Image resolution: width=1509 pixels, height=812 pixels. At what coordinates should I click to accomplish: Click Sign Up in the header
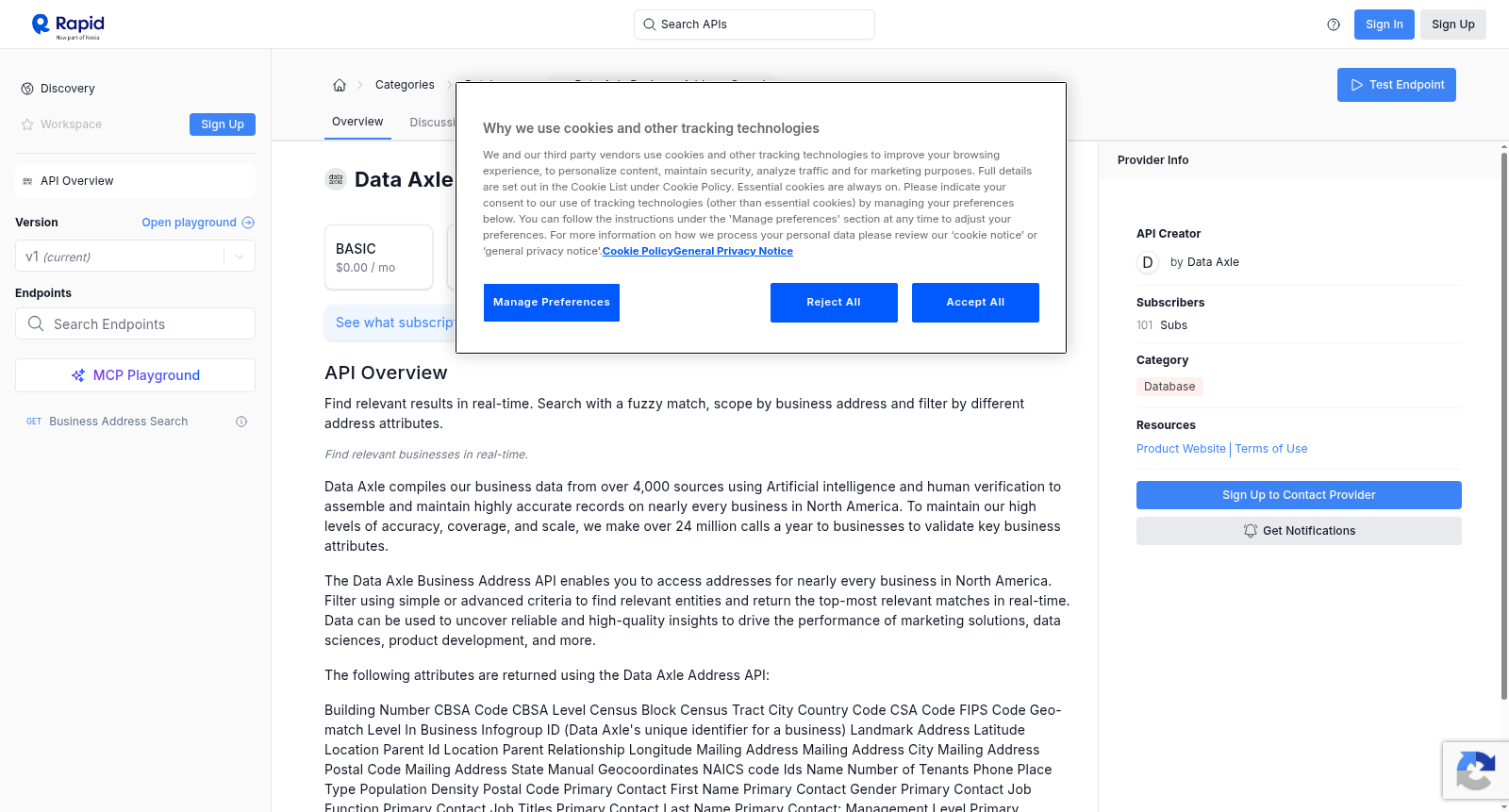click(x=1452, y=25)
